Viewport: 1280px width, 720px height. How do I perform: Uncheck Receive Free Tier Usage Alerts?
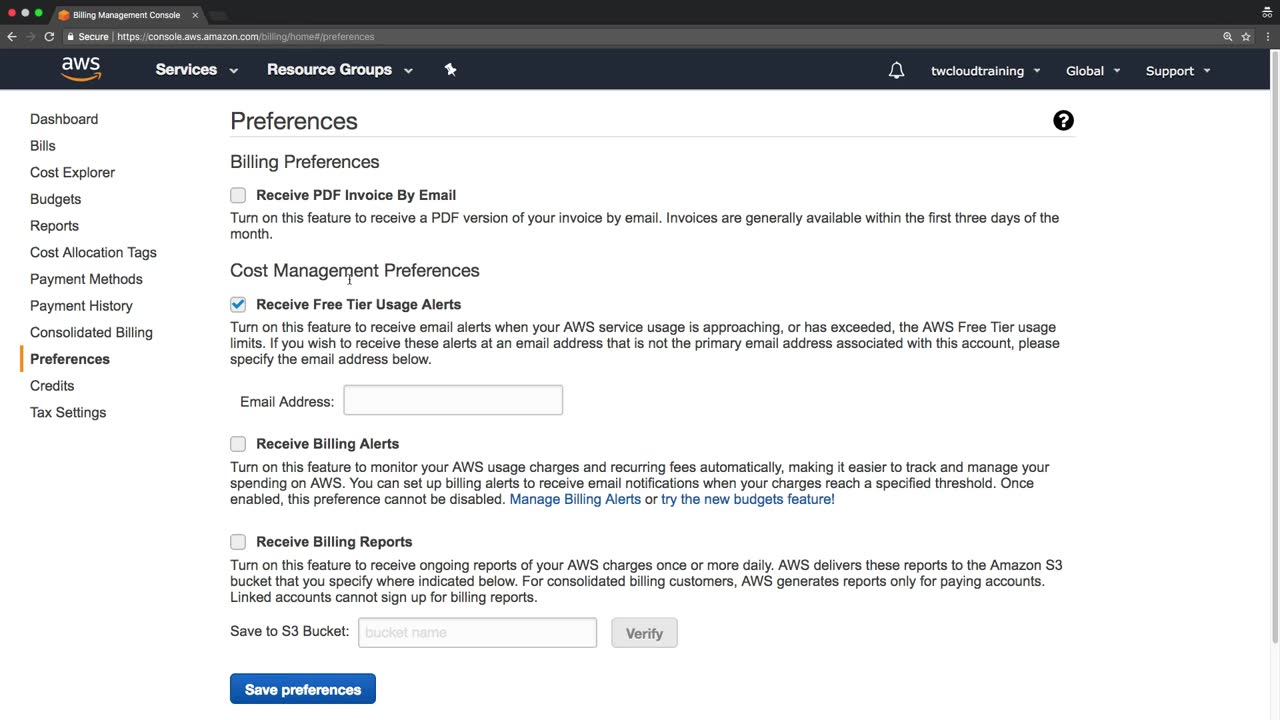click(x=238, y=304)
